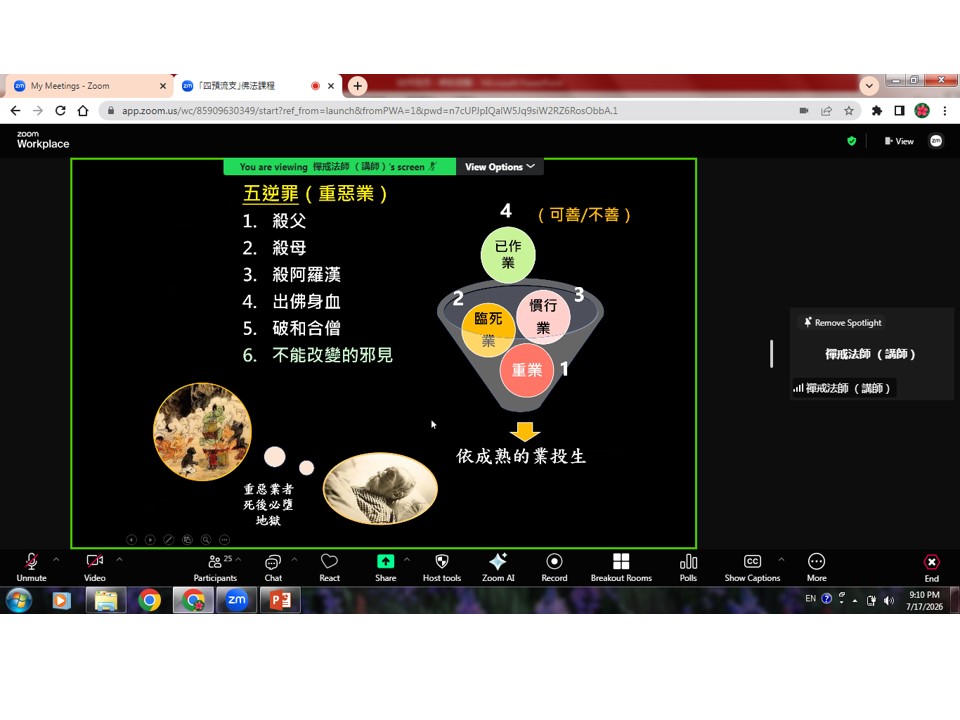Open Chrome profile avatar
Screen dimensions: 960x720
[922, 111]
